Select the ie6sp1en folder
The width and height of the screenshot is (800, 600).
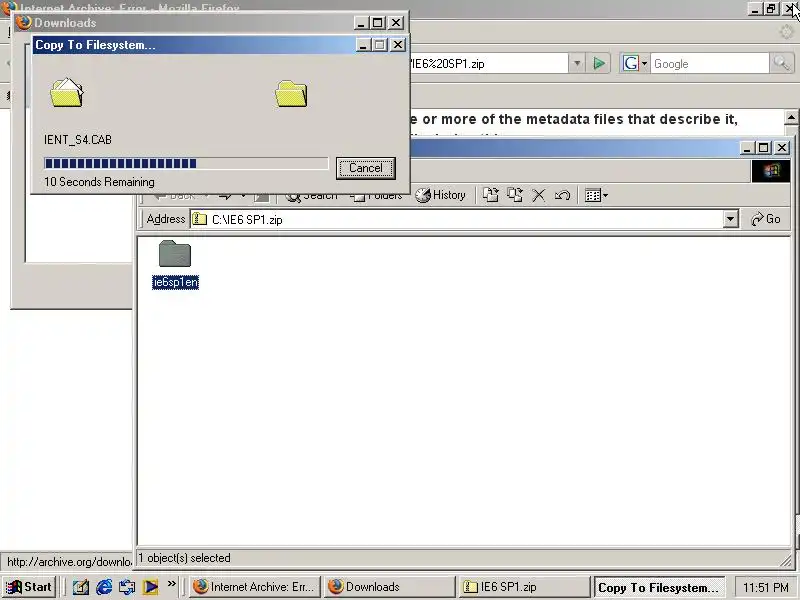pyautogui.click(x=175, y=264)
